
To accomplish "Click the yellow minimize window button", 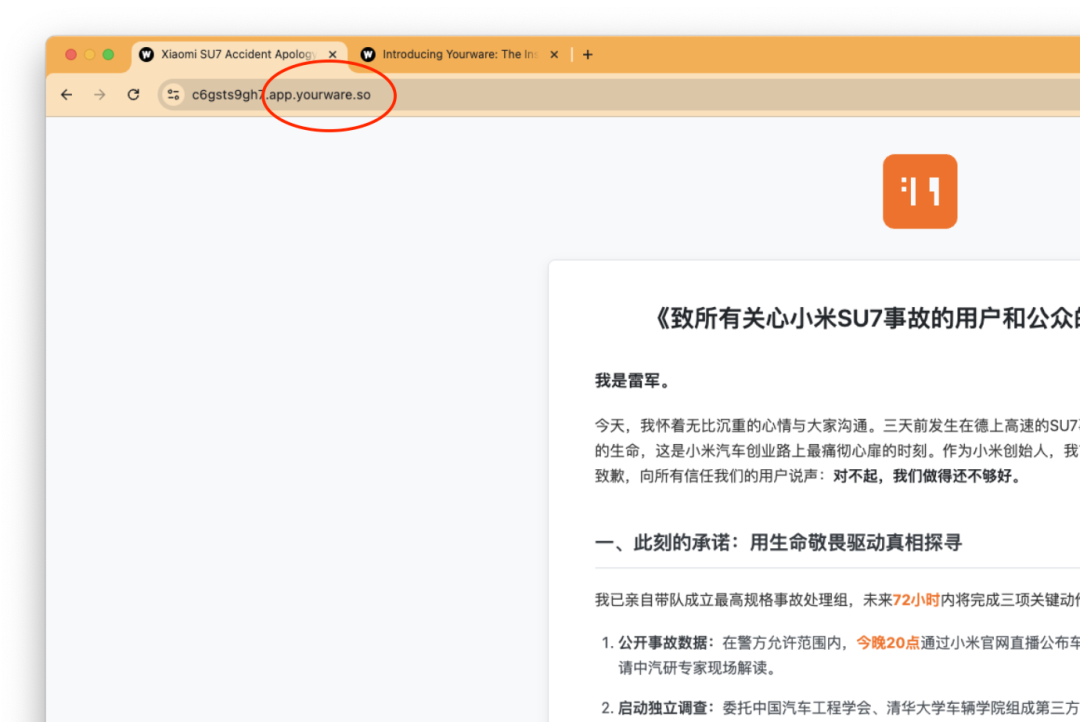I will (90, 54).
